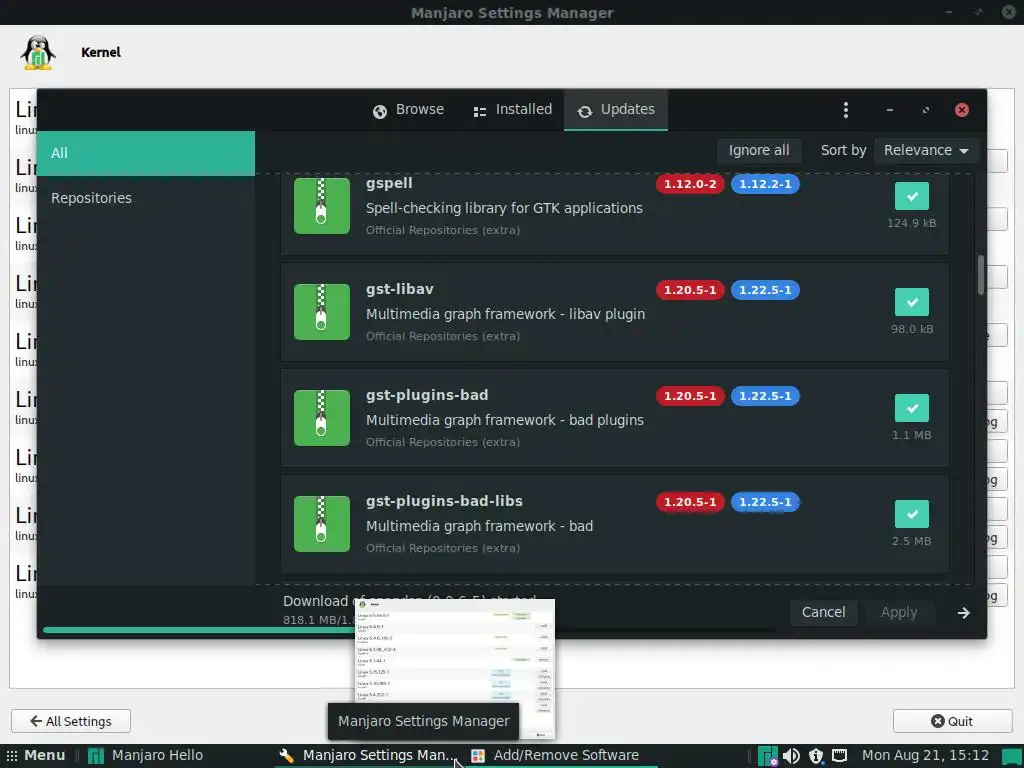Click the Apply button
1024x768 pixels.
(899, 613)
